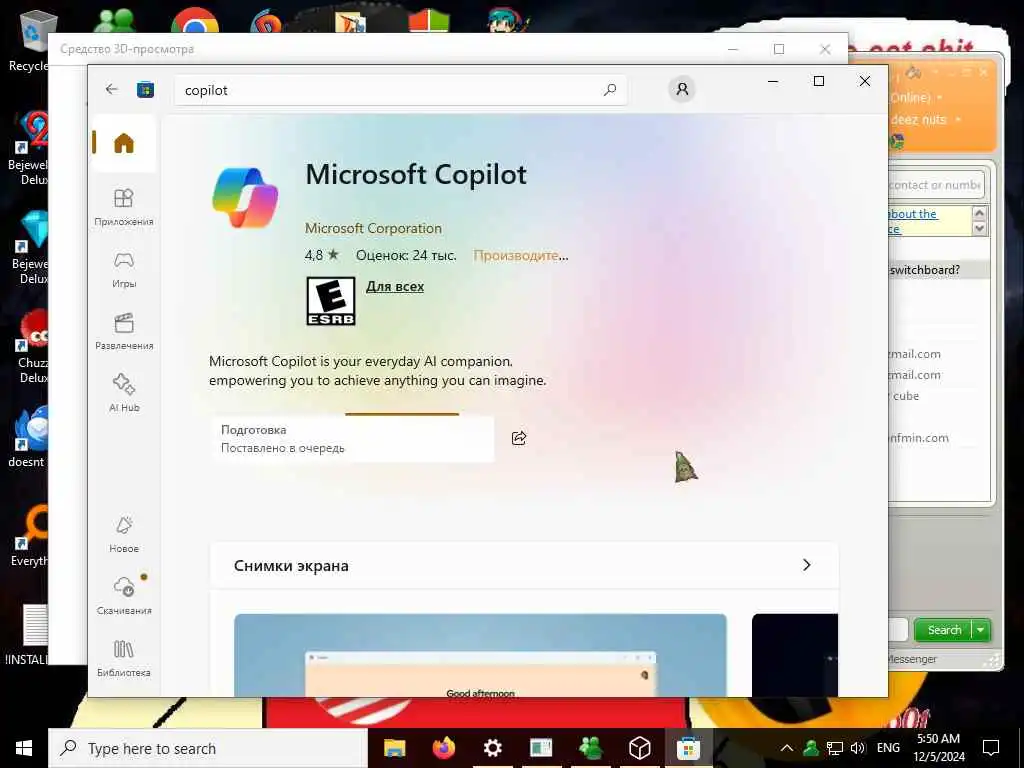Open the first Copilot screenshot thumbnail
Screen dimensions: 1024x768
point(480,655)
